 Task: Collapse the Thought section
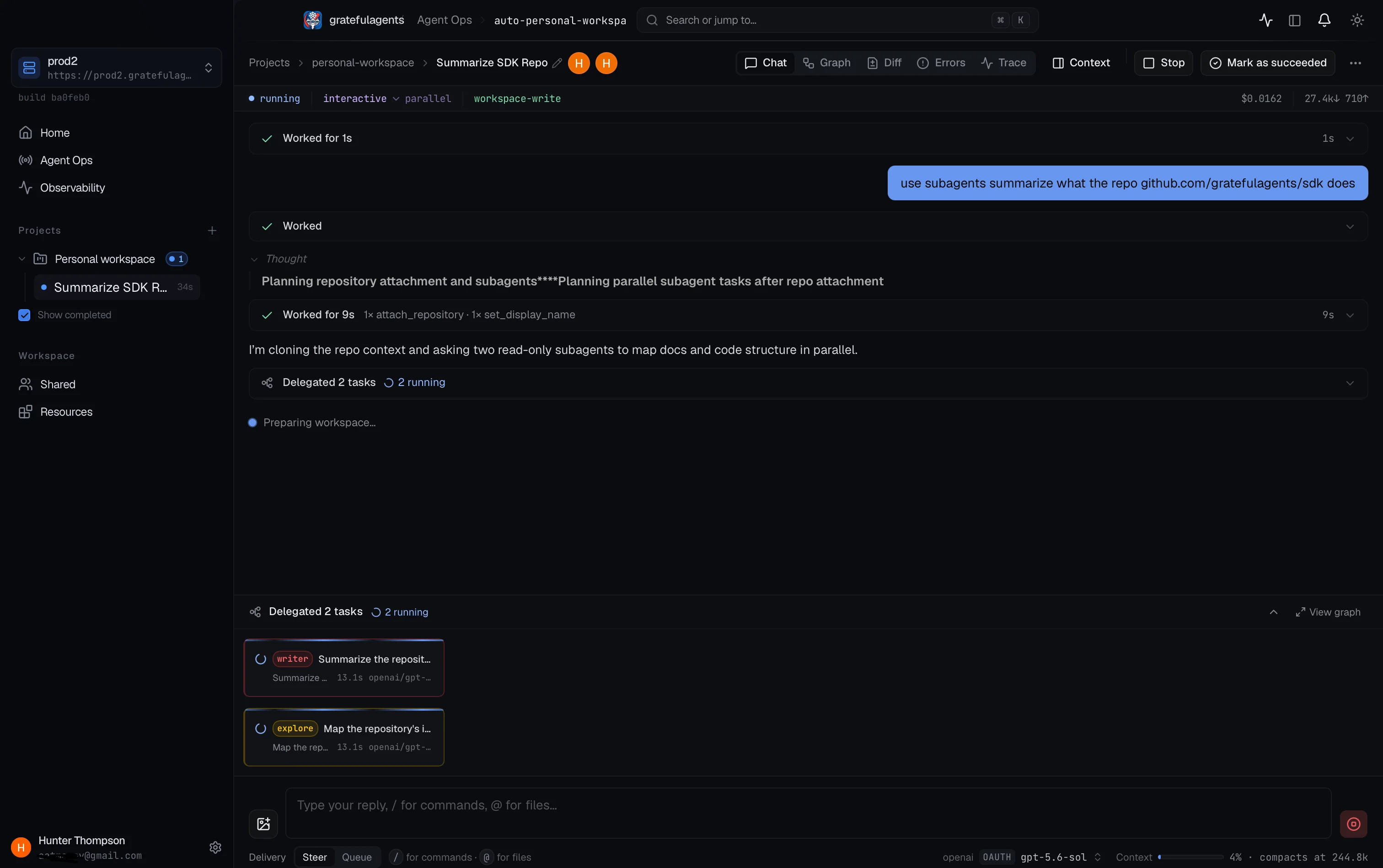pyautogui.click(x=278, y=259)
